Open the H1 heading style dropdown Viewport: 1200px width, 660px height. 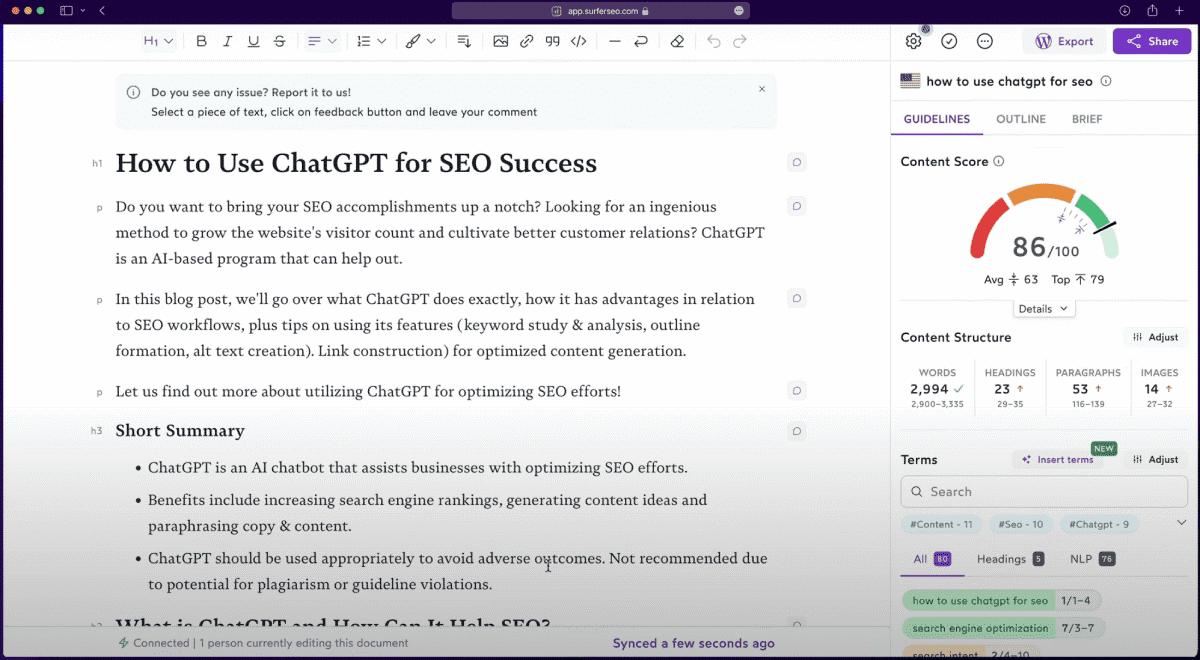(x=158, y=41)
